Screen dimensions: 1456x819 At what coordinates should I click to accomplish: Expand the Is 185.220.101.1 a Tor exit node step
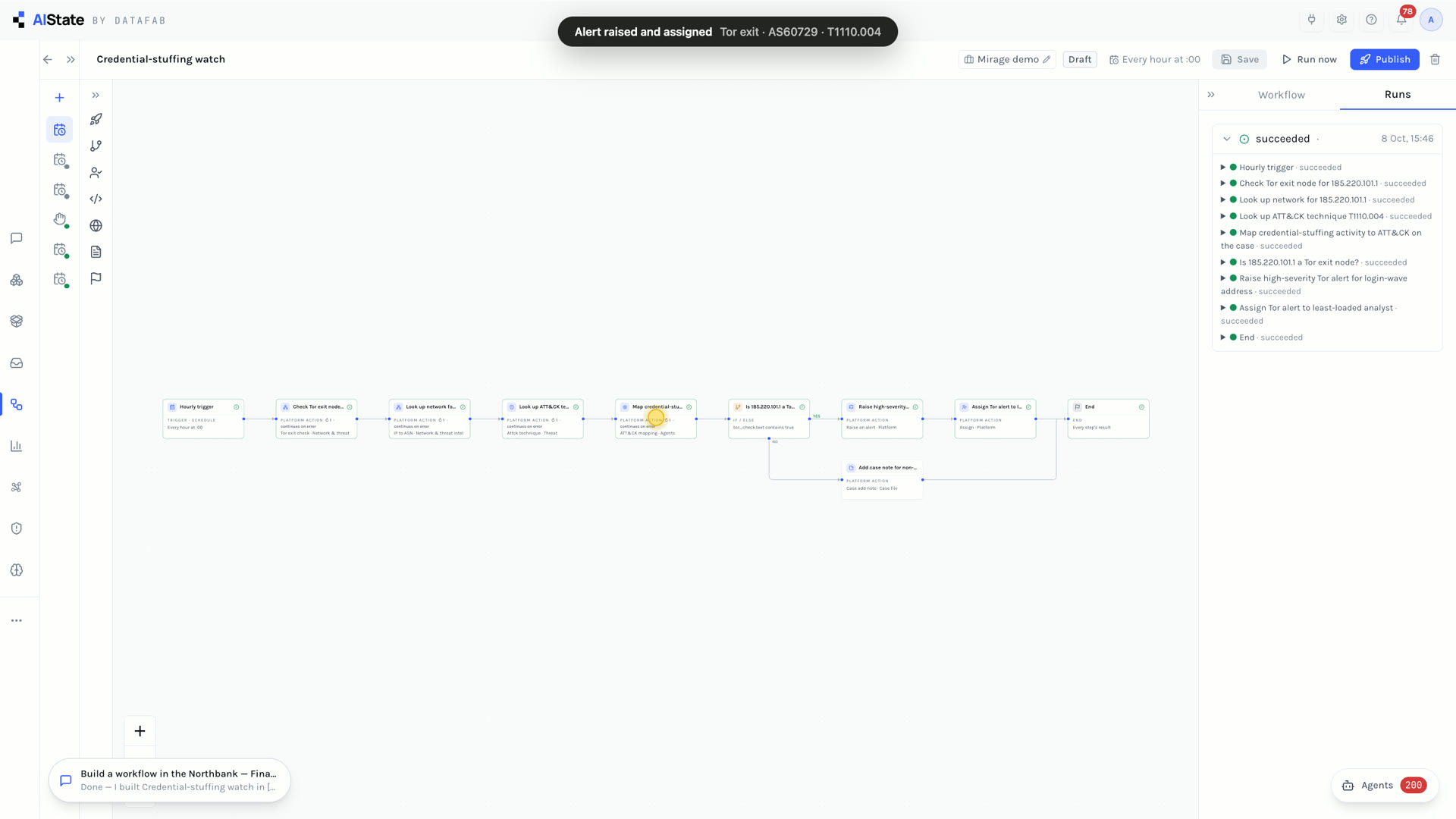point(1222,262)
